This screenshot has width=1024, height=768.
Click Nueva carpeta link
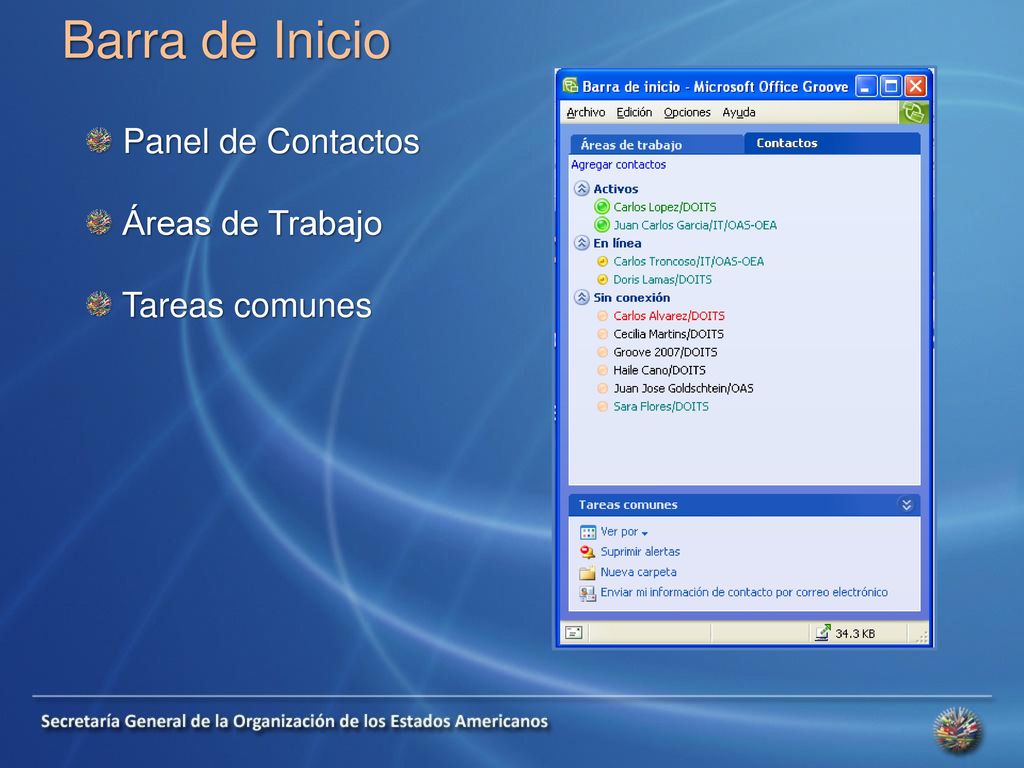coord(639,572)
